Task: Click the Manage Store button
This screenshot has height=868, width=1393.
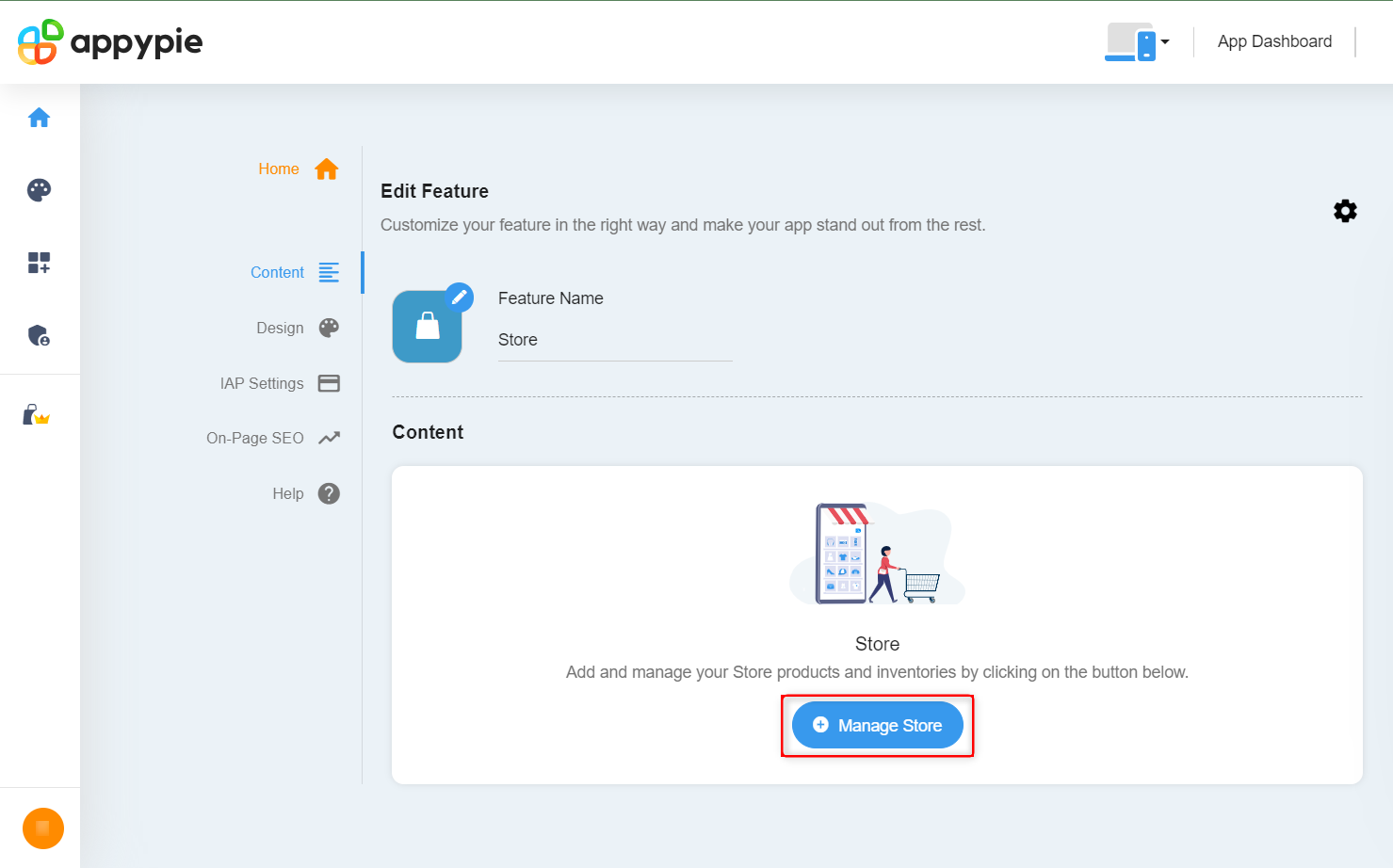Action: click(x=877, y=725)
